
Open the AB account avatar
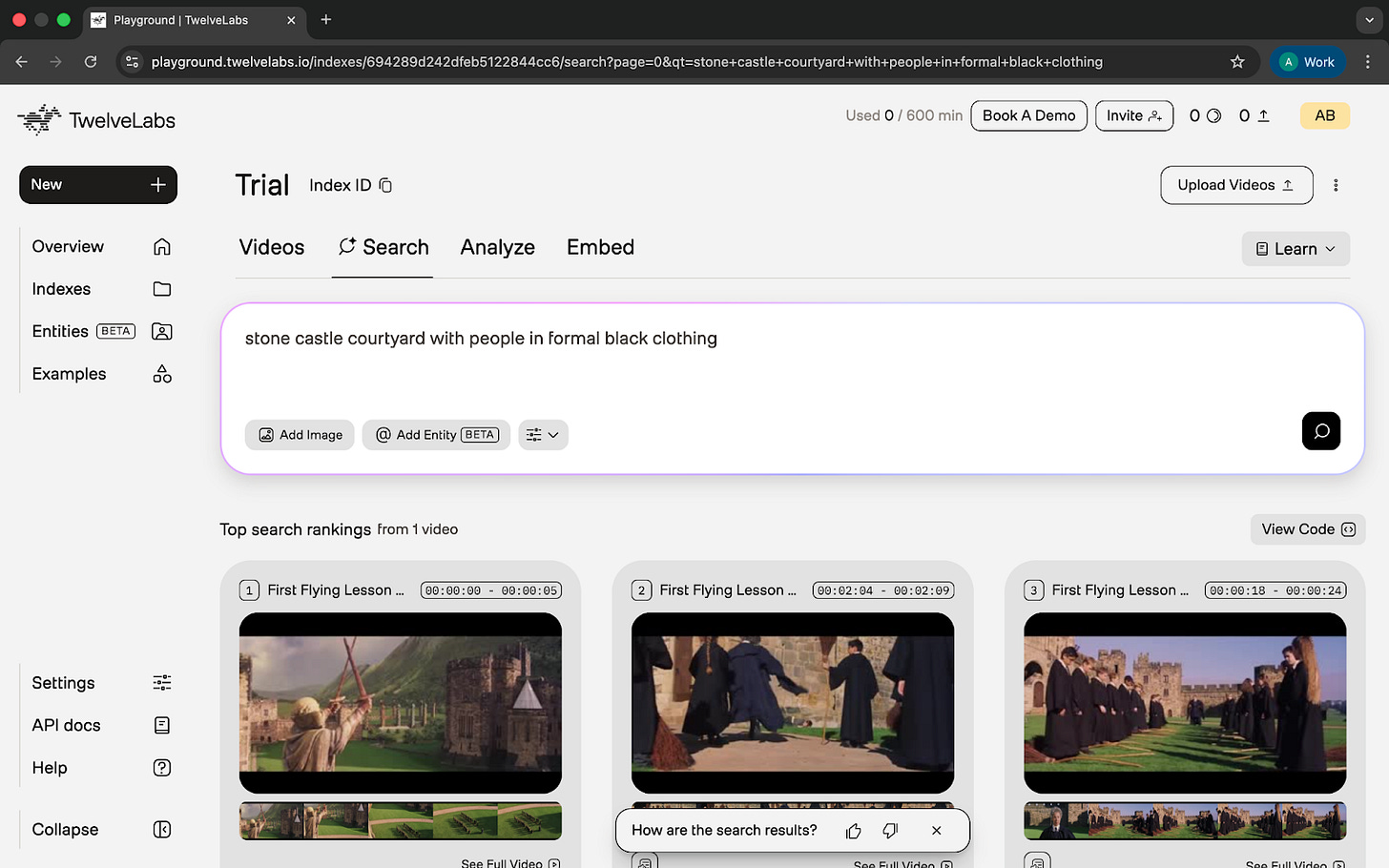[x=1325, y=115]
